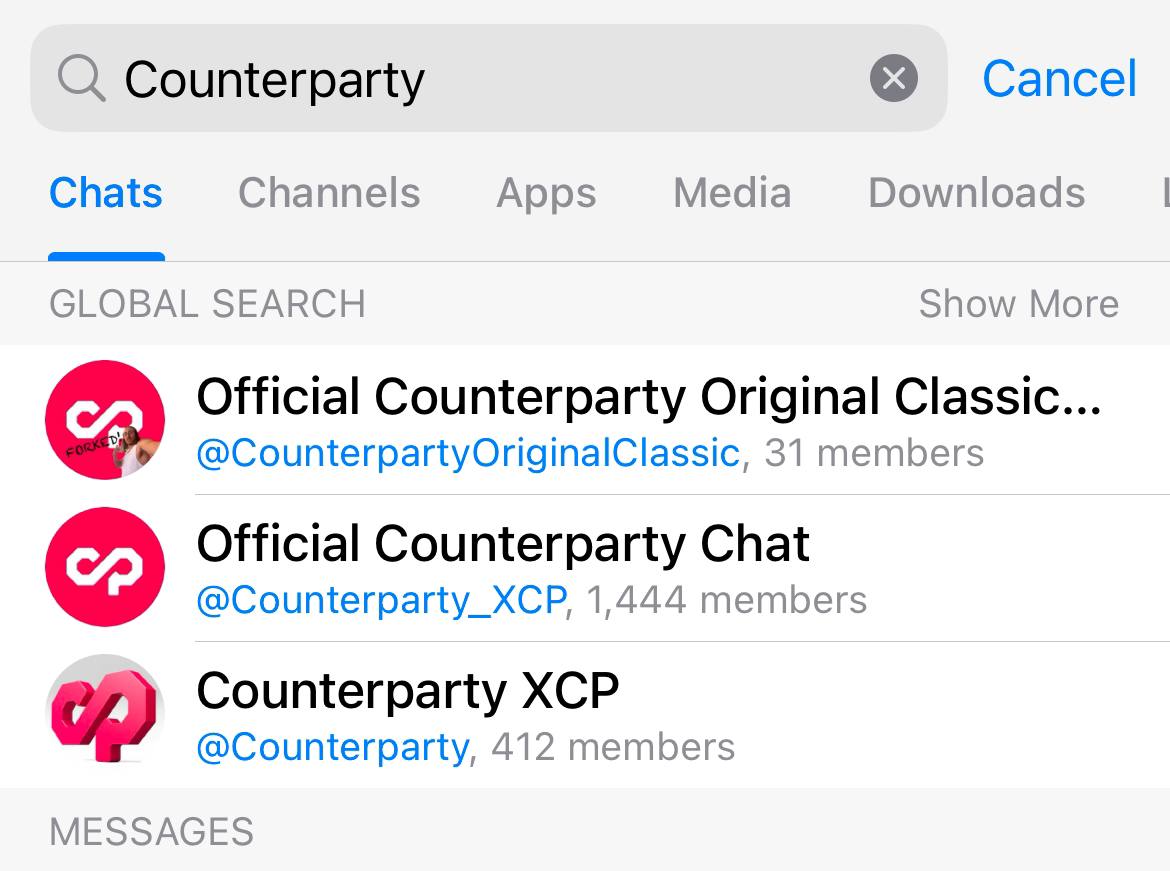Open the Apps tab
The height and width of the screenshot is (871, 1170).
[546, 193]
